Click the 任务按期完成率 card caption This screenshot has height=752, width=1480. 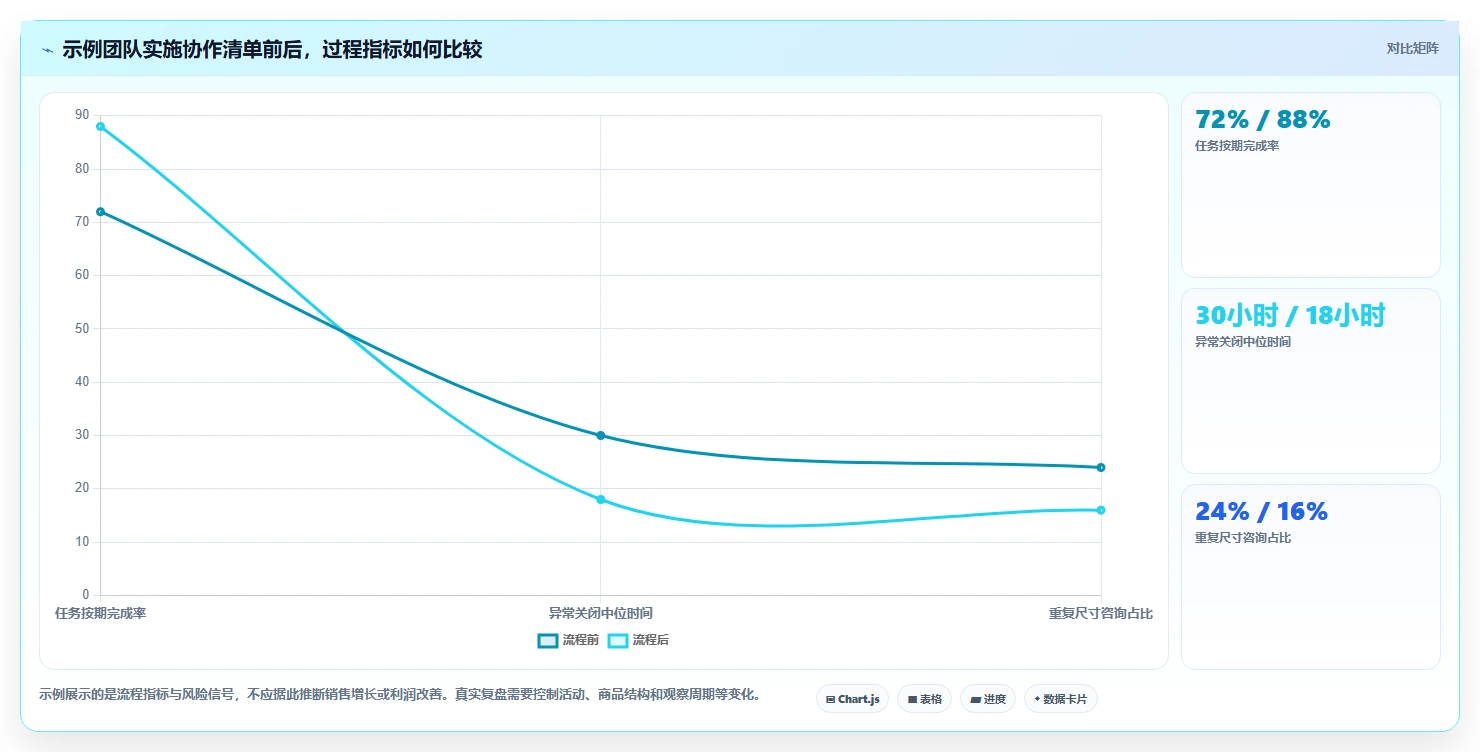[1237, 146]
